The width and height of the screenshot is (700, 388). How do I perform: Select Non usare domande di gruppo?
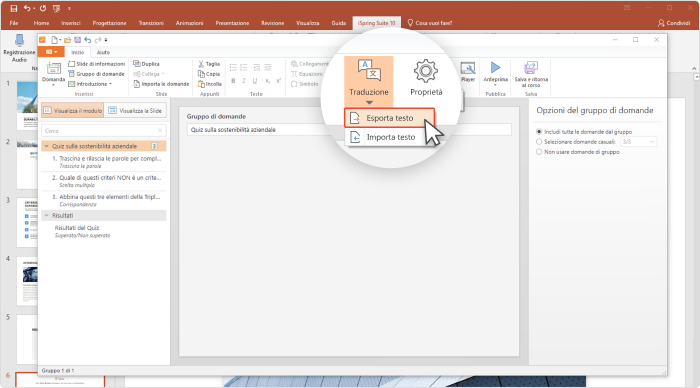click(x=539, y=152)
